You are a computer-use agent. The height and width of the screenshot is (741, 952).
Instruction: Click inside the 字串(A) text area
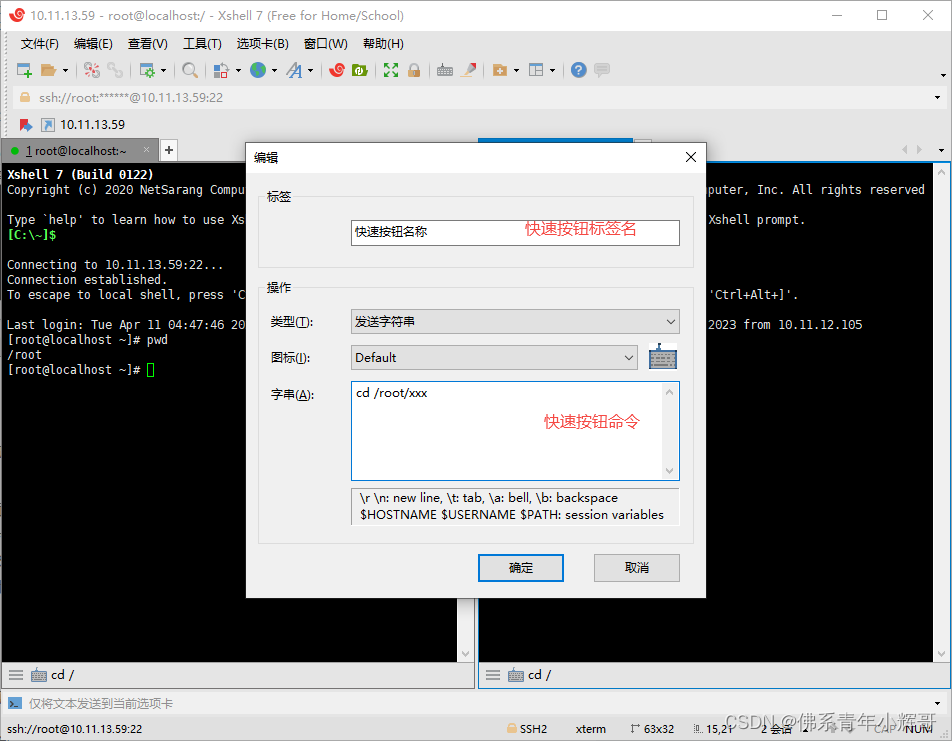(x=508, y=431)
